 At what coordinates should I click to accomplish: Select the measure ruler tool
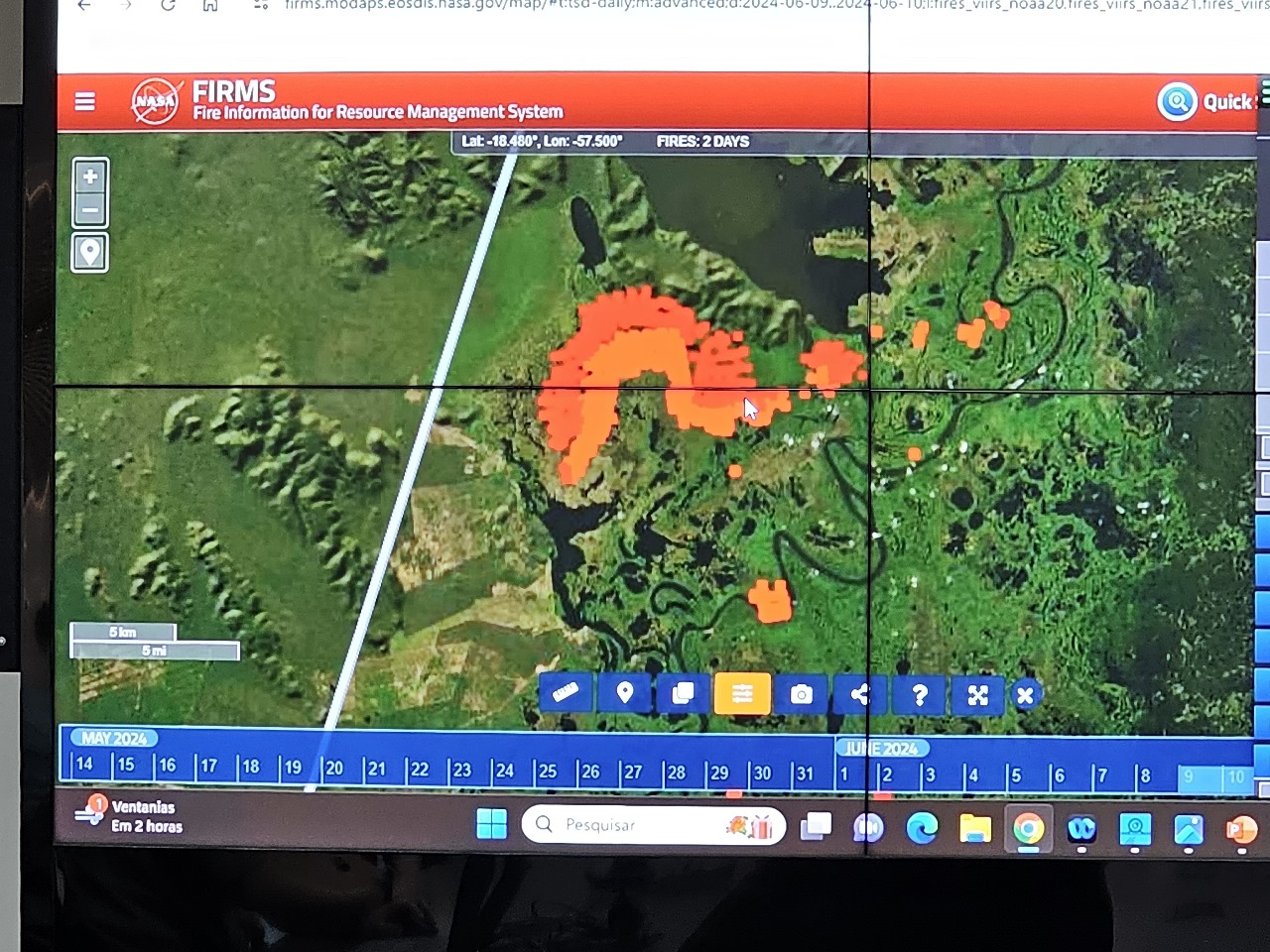click(x=566, y=693)
